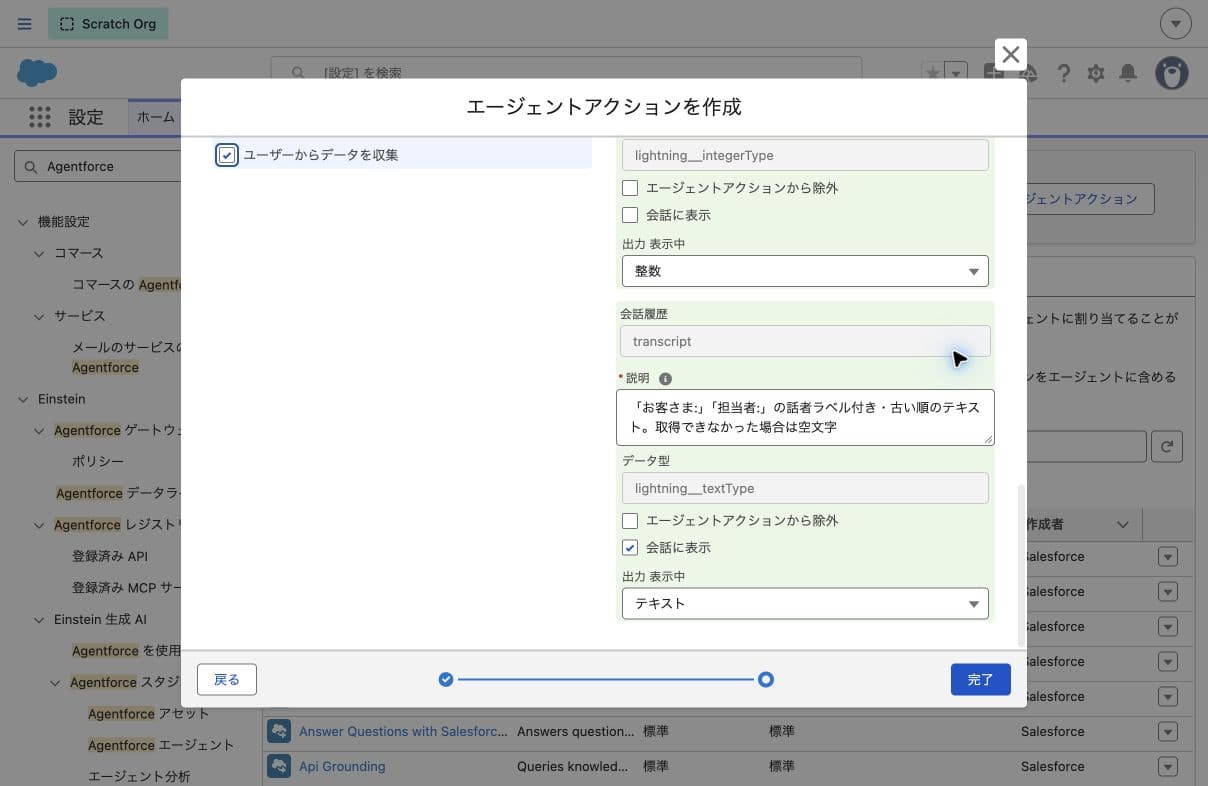Toggle 会話に表示 checkbox under integerType
This screenshot has height=786, width=1208.
(630, 215)
